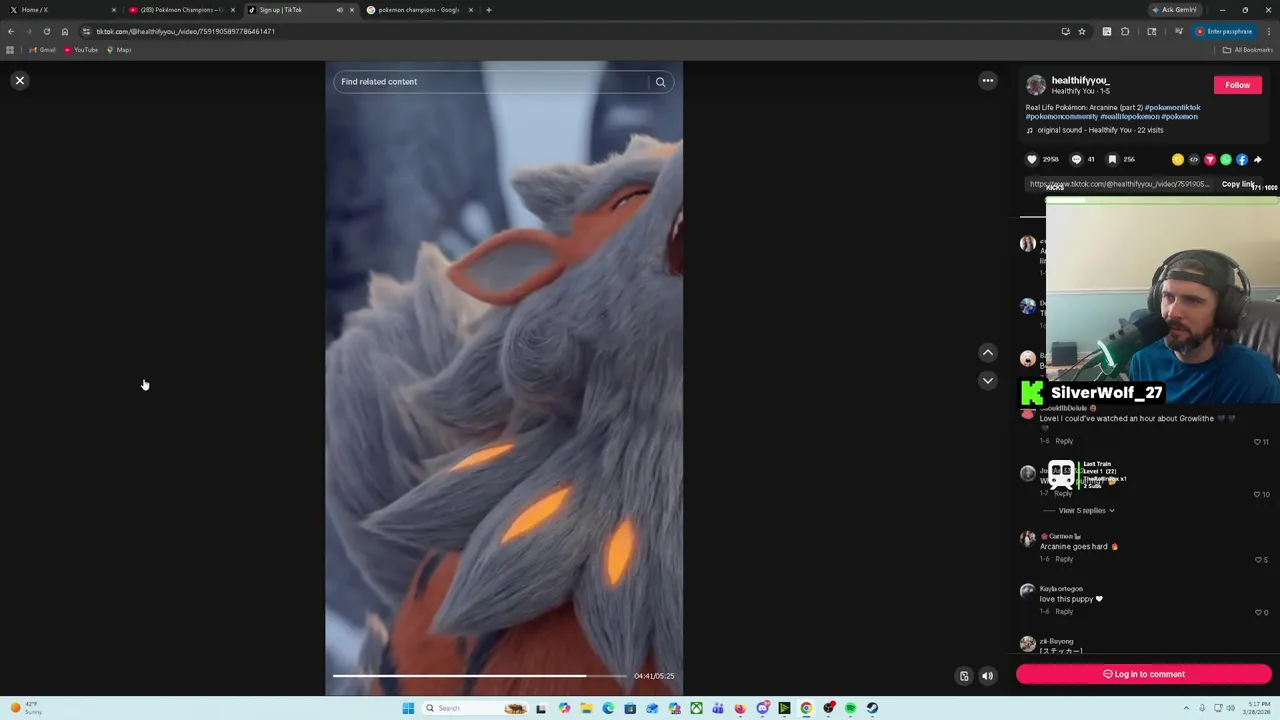Reply to the love this puppy comment
This screenshot has height=720, width=1280.
click(x=1064, y=612)
